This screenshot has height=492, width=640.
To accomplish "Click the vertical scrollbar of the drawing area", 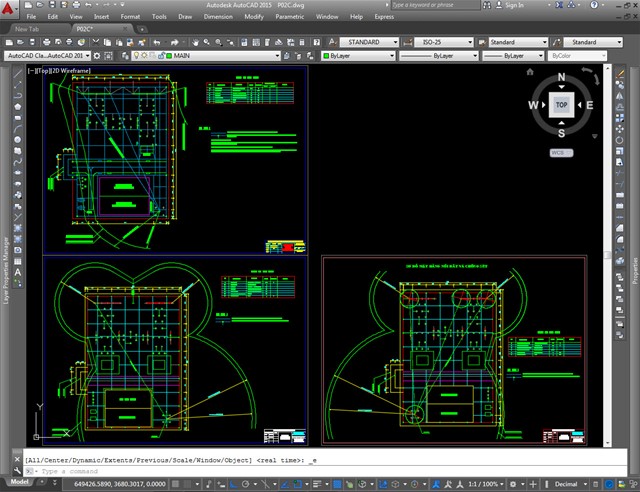I will [607, 255].
